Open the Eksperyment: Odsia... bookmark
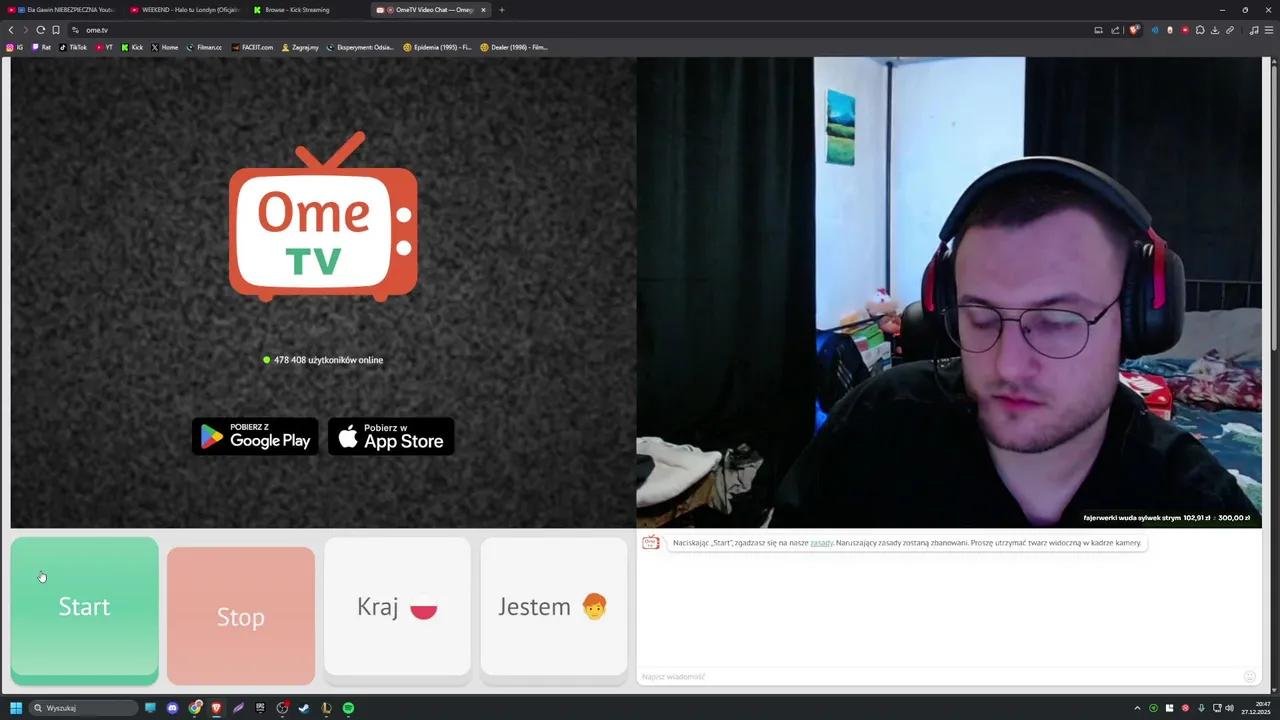1280x720 pixels. (360, 47)
